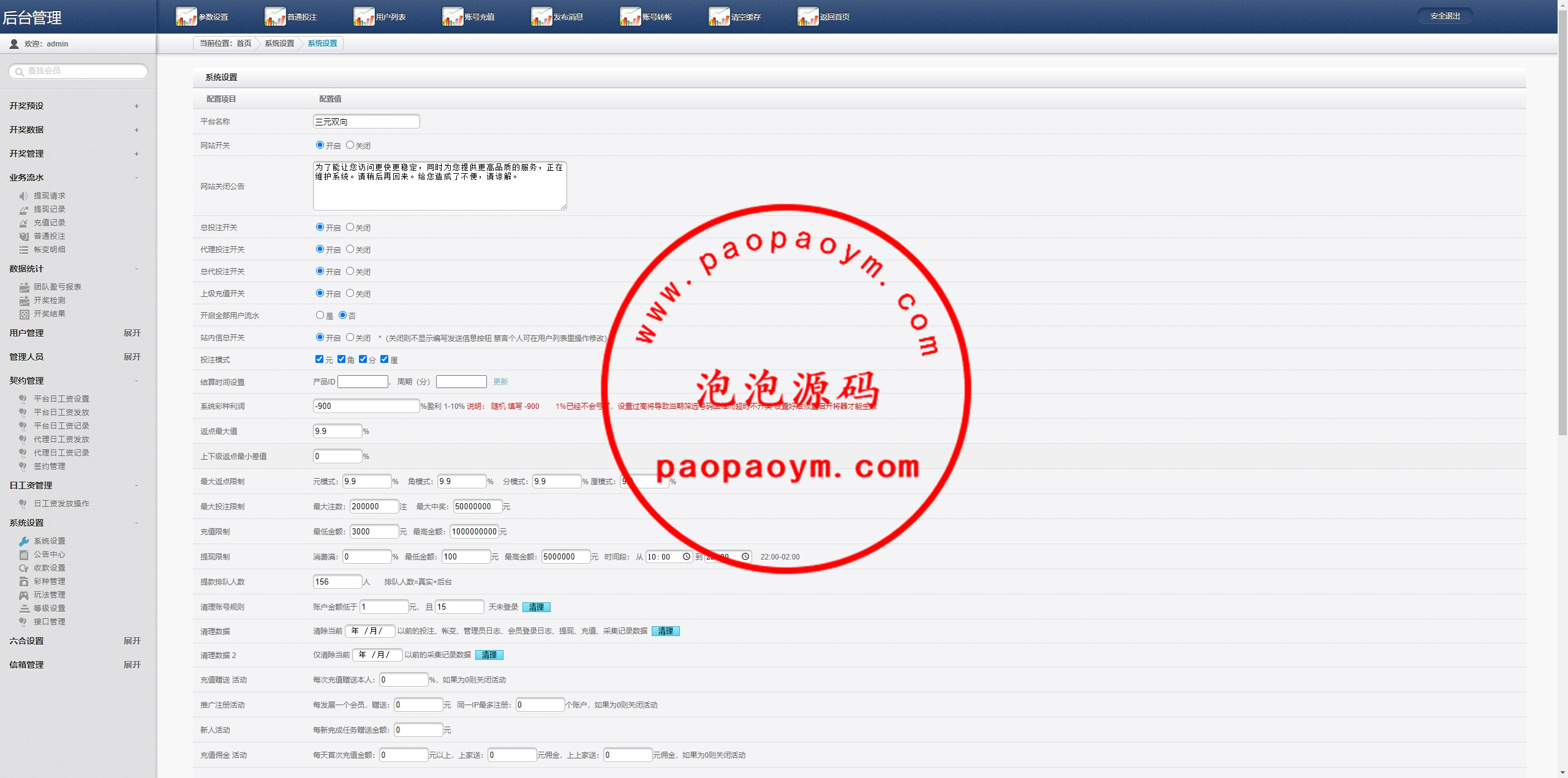Expand 信箱管理 via 展开
Viewport: 1568px width, 778px height.
coord(132,665)
